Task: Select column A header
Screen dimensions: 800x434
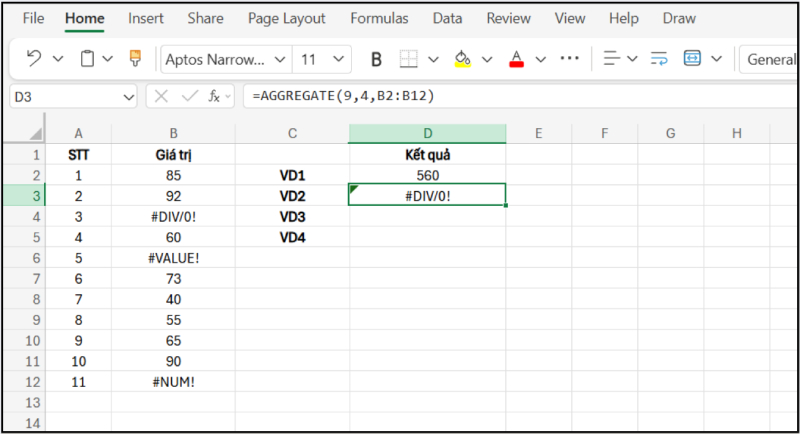Action: [x=78, y=134]
